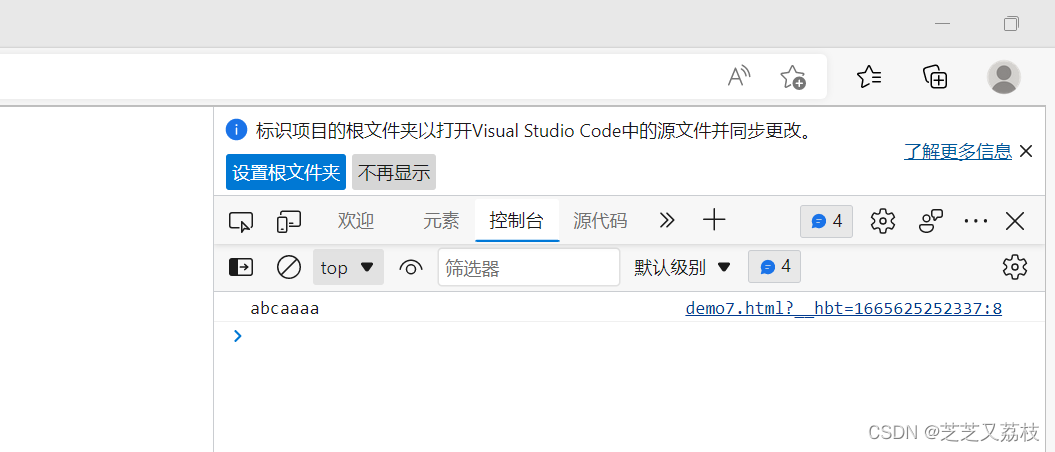Focus the 筛选器 filter input
The height and width of the screenshot is (452, 1055).
click(529, 267)
